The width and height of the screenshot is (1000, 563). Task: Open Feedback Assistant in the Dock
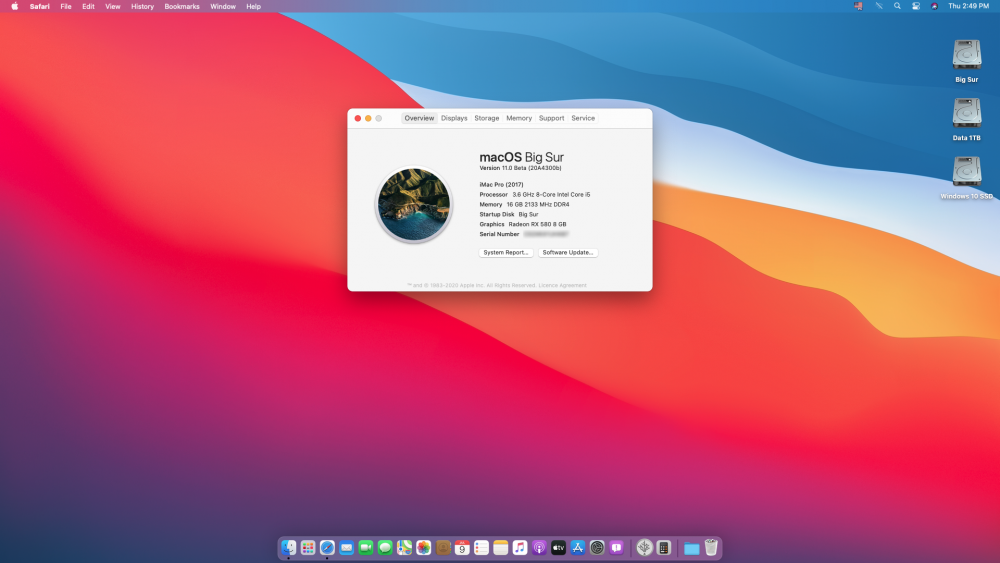[x=616, y=547]
